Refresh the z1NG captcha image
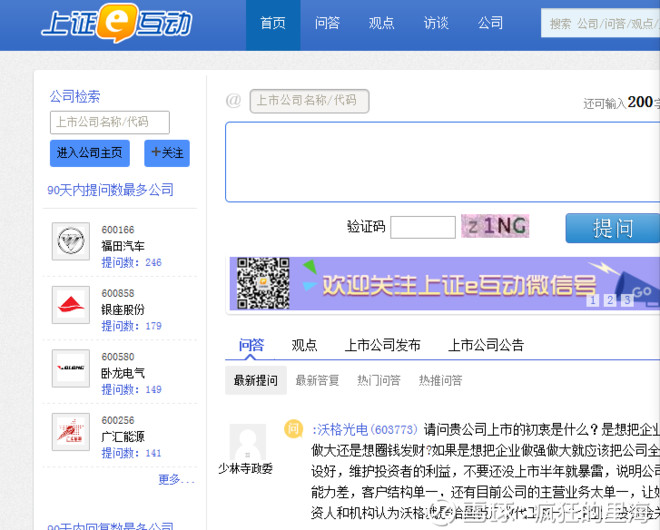Image resolution: width=660 pixels, height=530 pixels. (495, 226)
